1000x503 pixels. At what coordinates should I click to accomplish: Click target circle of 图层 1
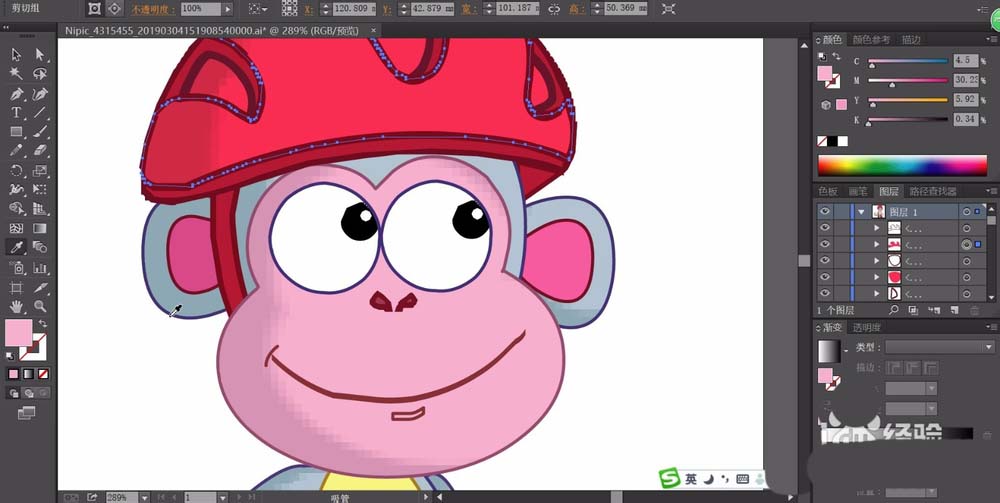967,212
